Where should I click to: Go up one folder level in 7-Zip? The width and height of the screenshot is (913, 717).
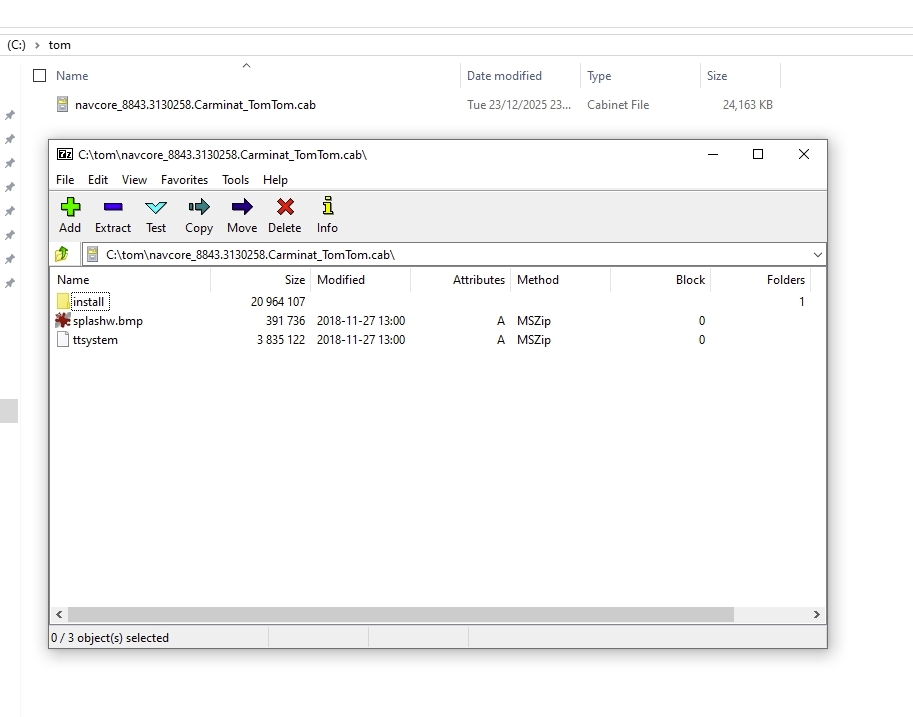62,254
